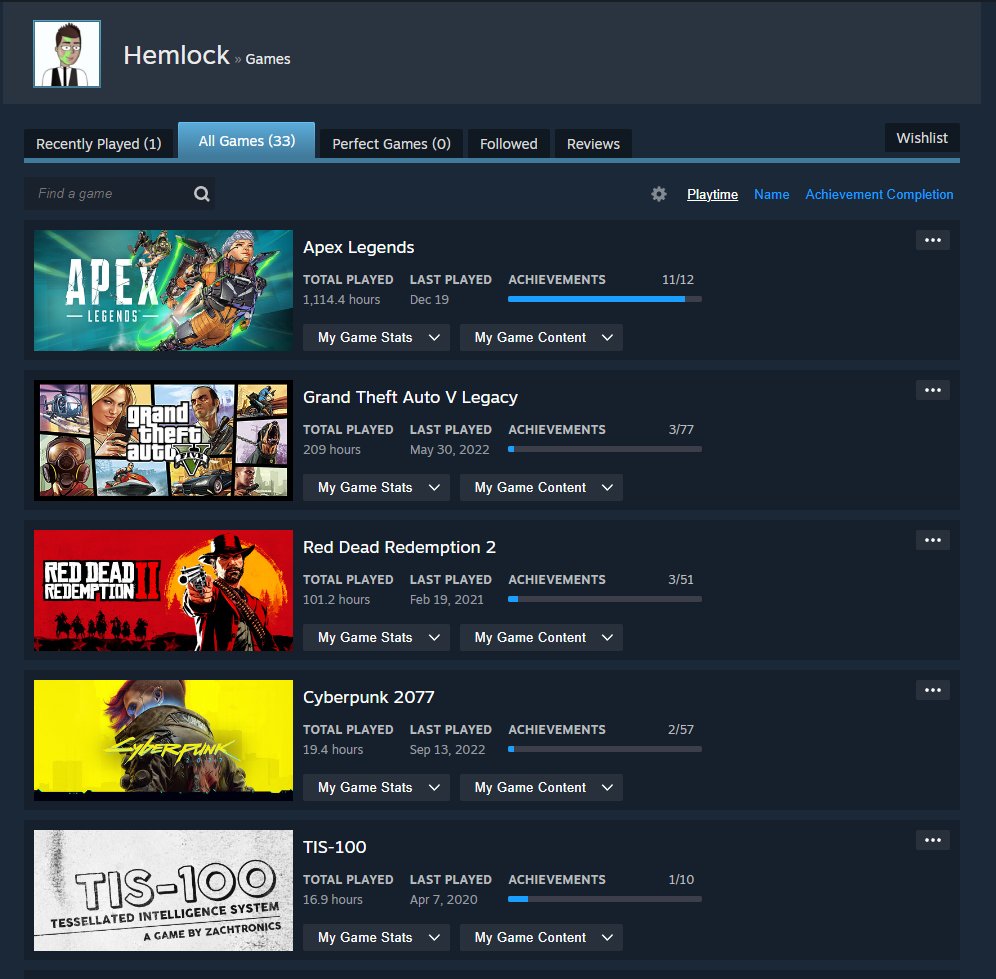
Task: Click the Apr 7, 2020 last played date
Action: point(443,899)
